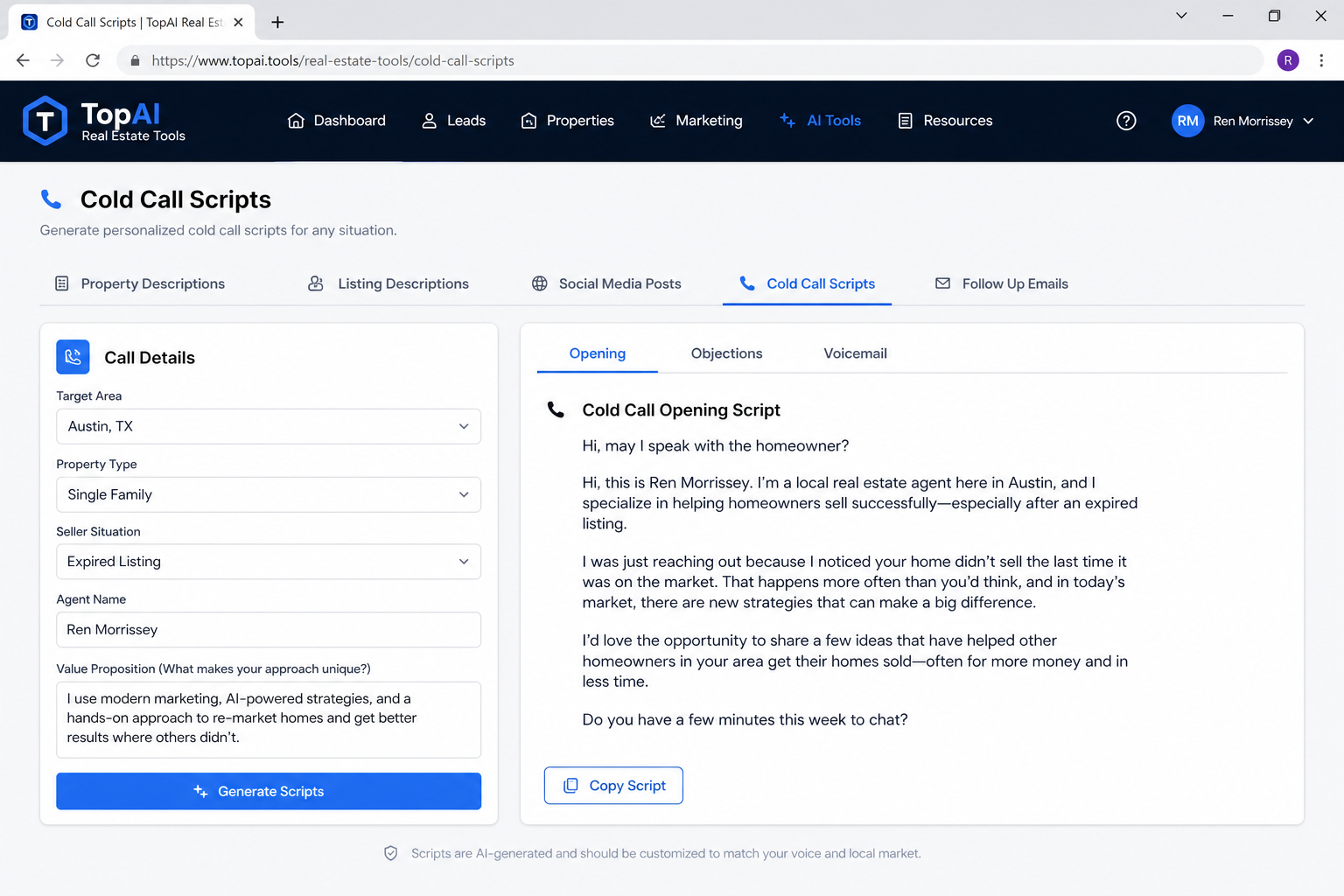Switch to the Objections script tab
The width and height of the screenshot is (1344, 896).
[x=727, y=353]
